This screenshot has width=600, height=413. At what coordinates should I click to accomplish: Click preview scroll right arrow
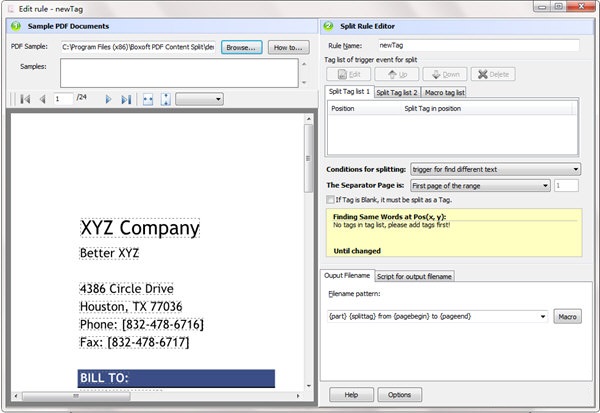298,396
